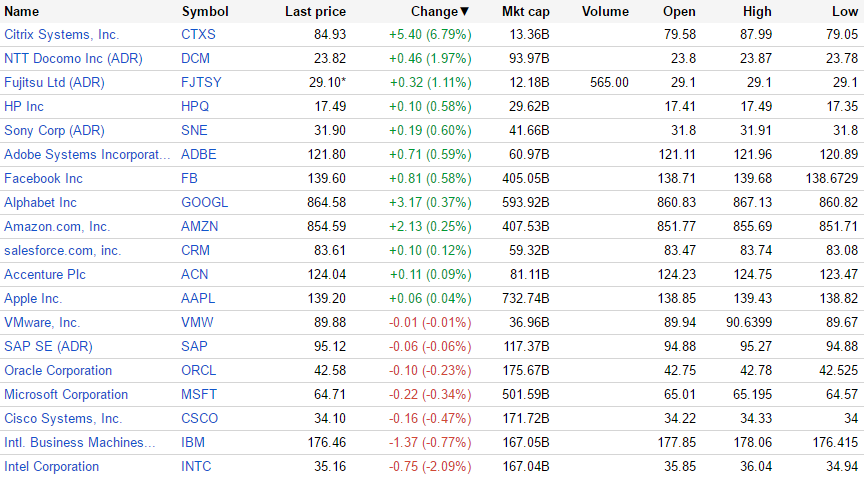Click the MSFT ticker symbol
The width and height of the screenshot is (864, 477).
pos(199,395)
